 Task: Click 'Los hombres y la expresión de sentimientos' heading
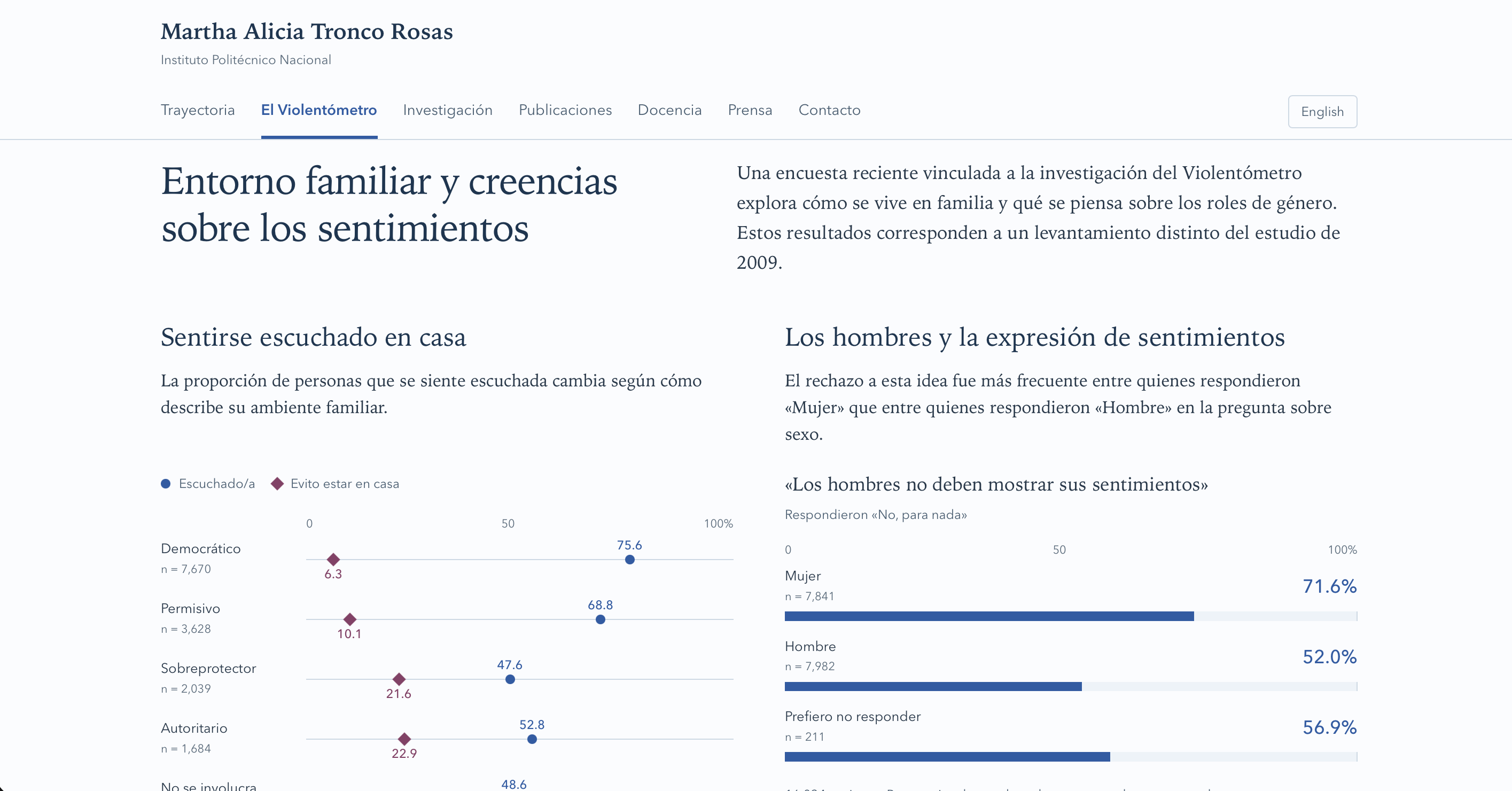click(x=1034, y=338)
